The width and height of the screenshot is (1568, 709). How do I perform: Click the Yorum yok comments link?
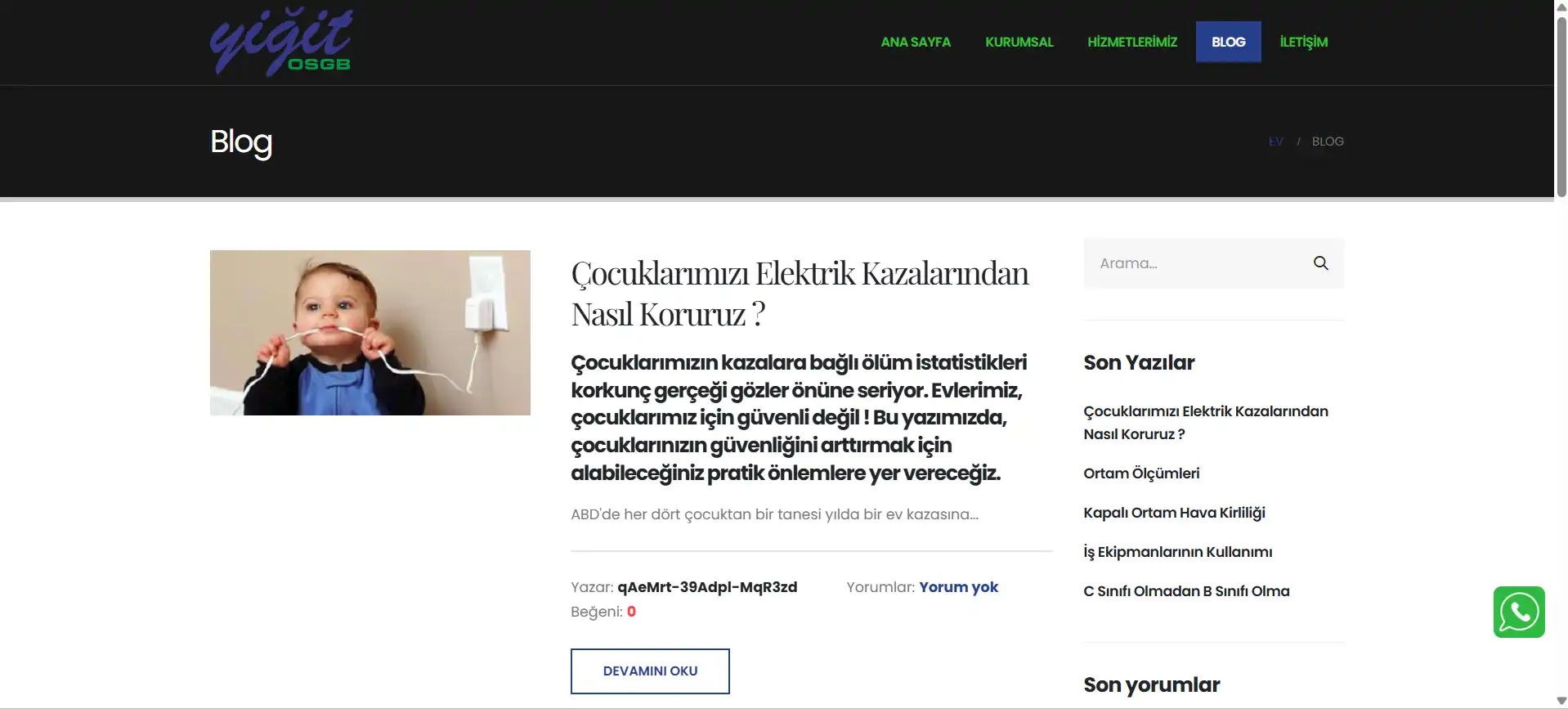click(x=958, y=587)
